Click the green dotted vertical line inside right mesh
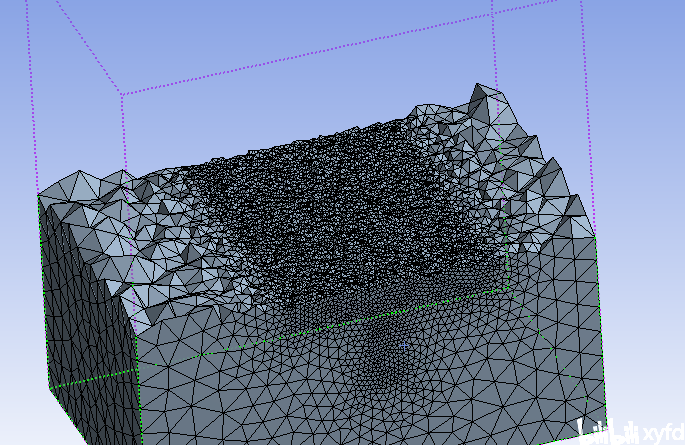Image resolution: width=685 pixels, height=445 pixels. coord(505,245)
